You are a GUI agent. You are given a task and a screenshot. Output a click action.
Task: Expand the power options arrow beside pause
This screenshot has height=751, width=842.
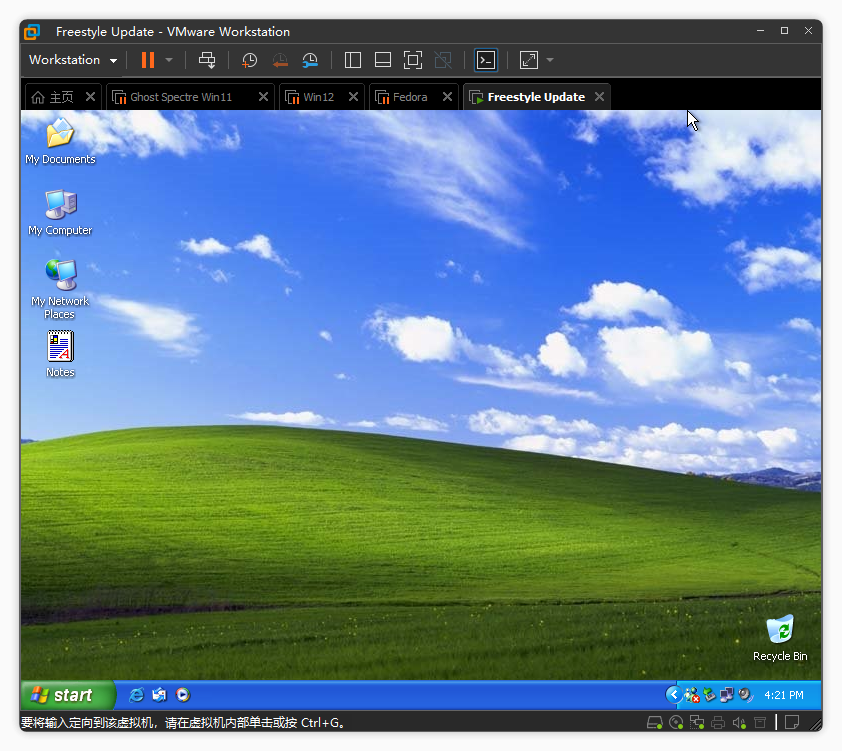(x=169, y=60)
